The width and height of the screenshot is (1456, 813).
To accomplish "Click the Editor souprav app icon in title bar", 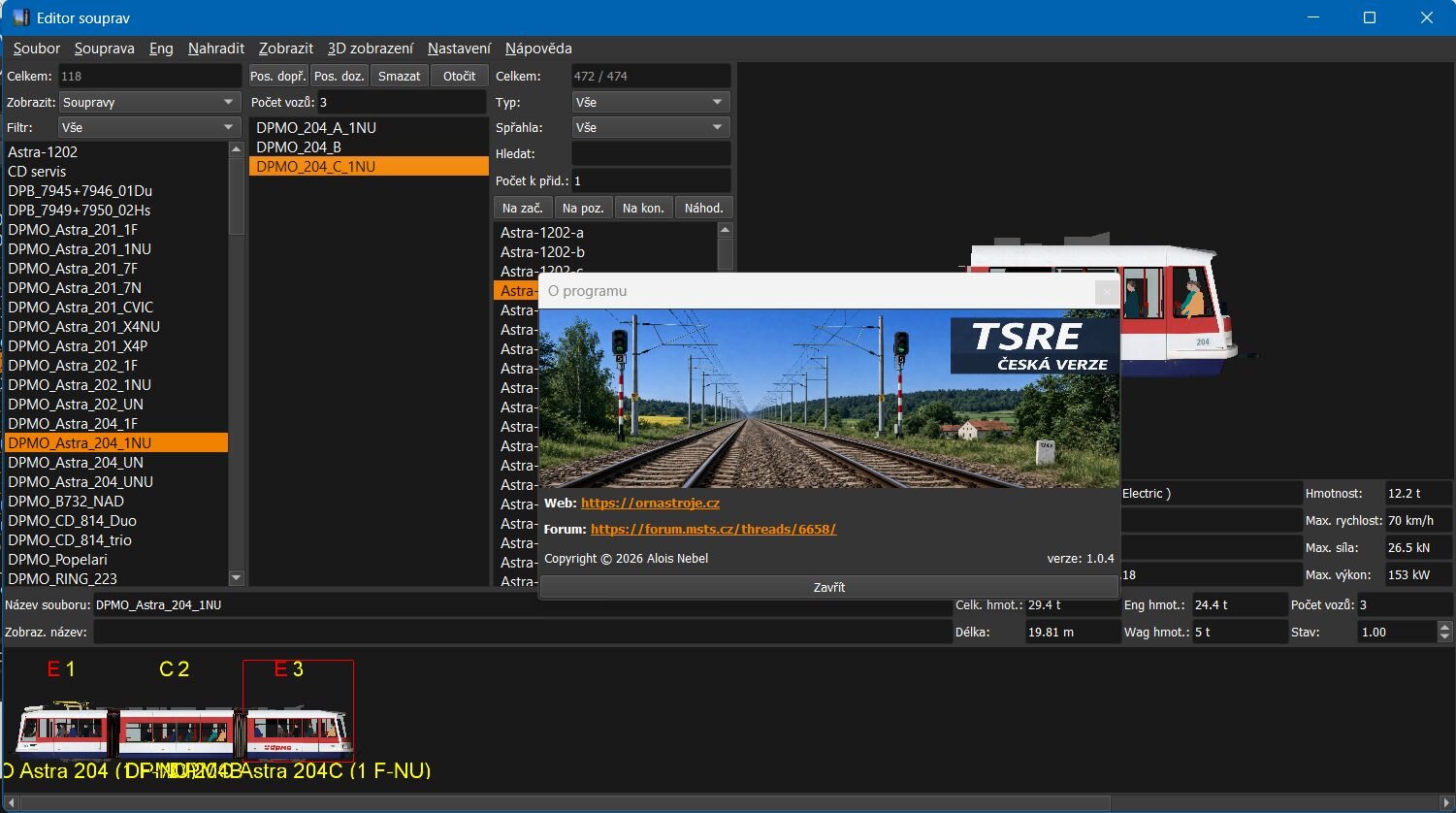I will [21, 17].
